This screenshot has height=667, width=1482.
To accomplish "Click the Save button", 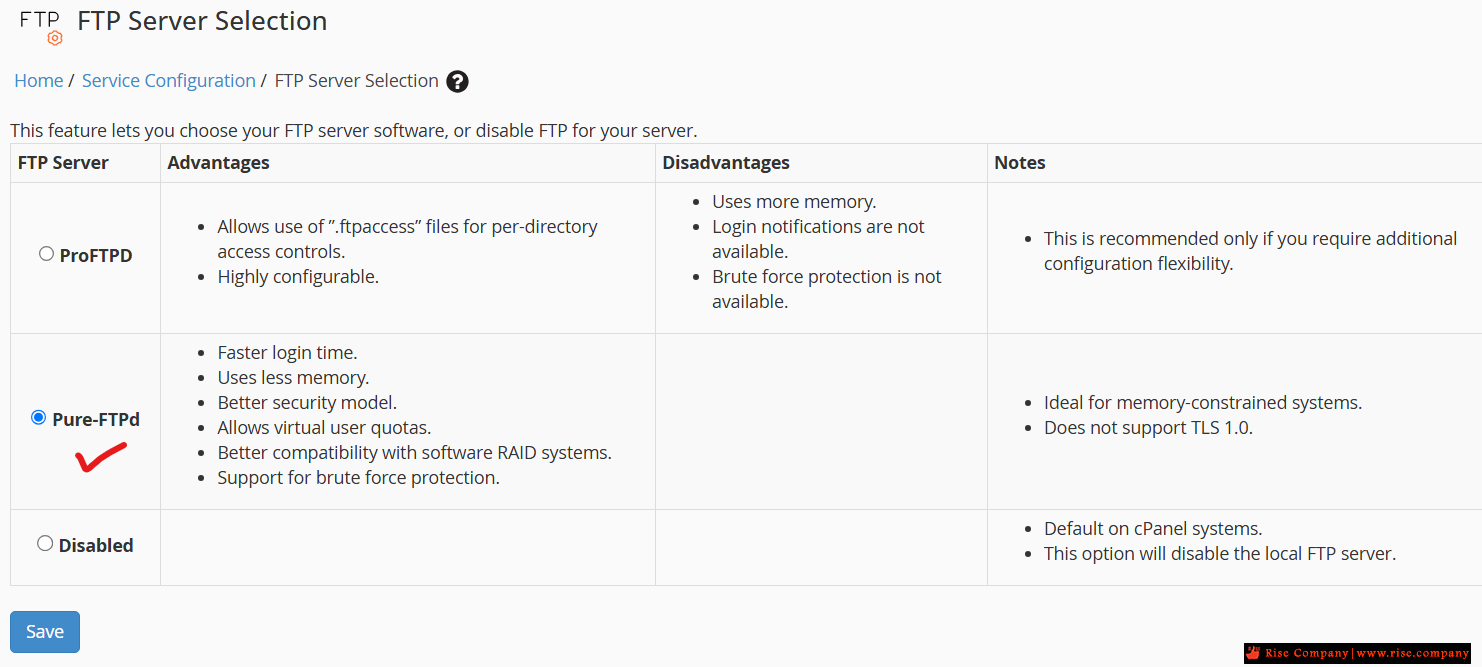I will (45, 632).
